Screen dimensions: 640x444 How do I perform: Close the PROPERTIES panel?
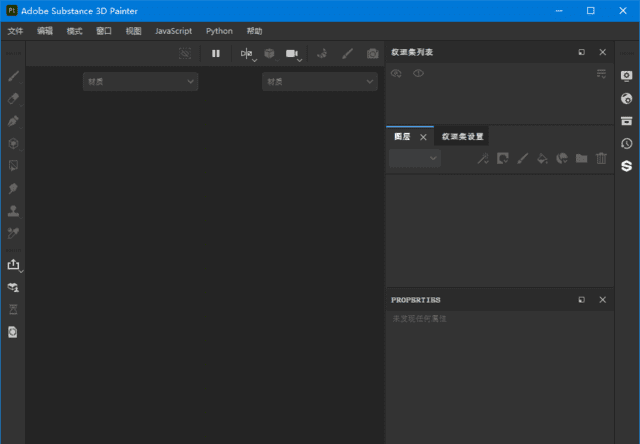tap(602, 300)
